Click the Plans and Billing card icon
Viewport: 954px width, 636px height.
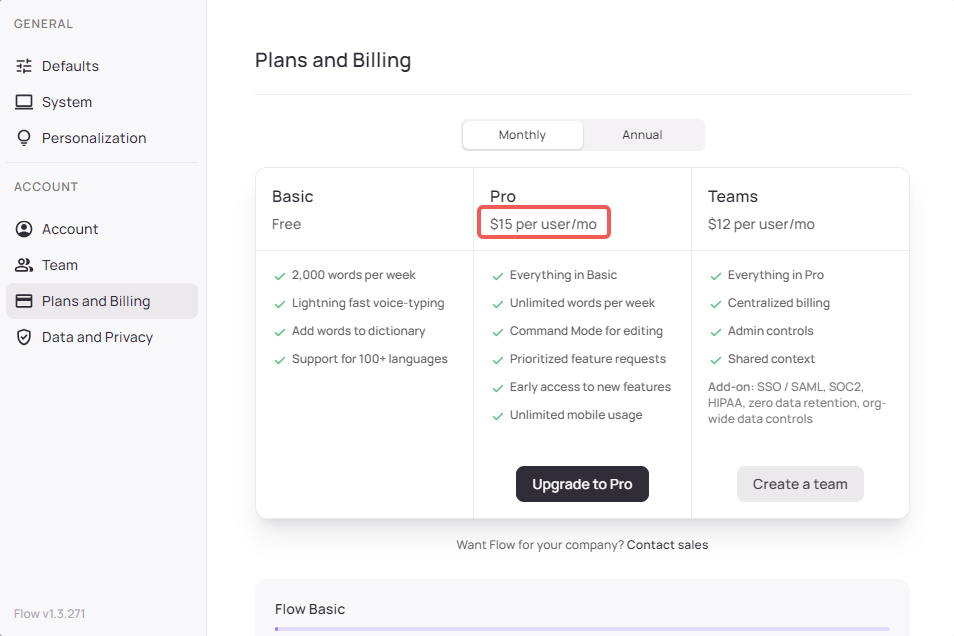24,301
